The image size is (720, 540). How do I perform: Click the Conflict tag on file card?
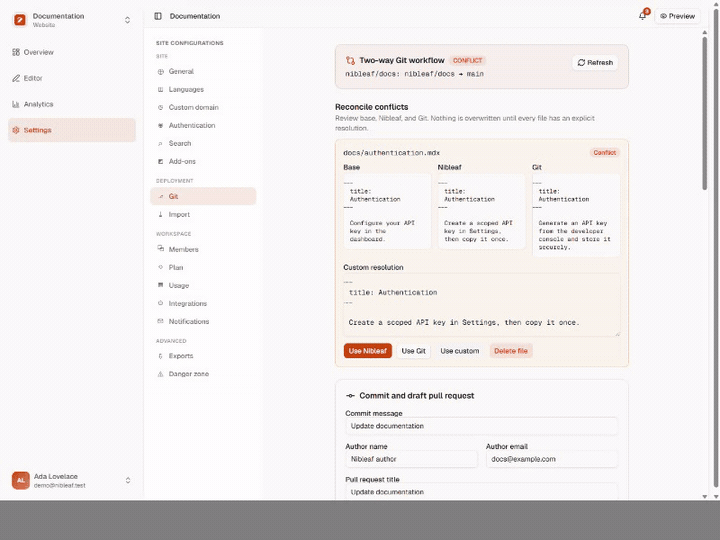(x=604, y=152)
